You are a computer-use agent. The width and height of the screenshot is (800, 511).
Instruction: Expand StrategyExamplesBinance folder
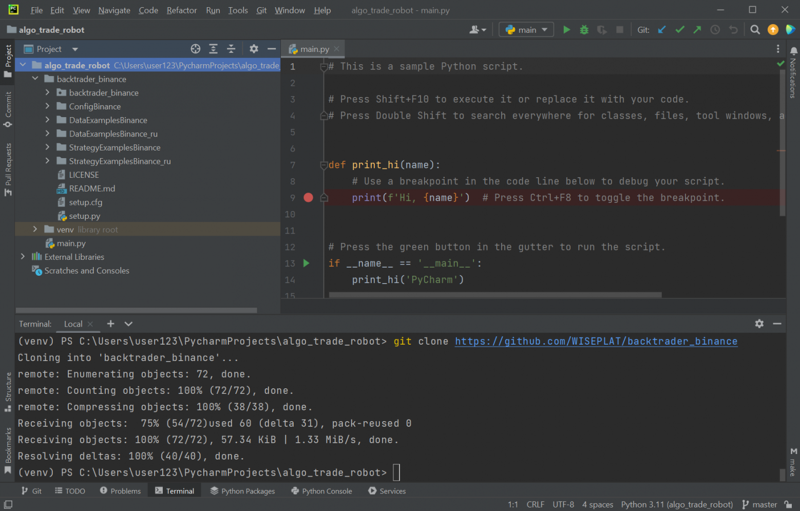pos(47,147)
